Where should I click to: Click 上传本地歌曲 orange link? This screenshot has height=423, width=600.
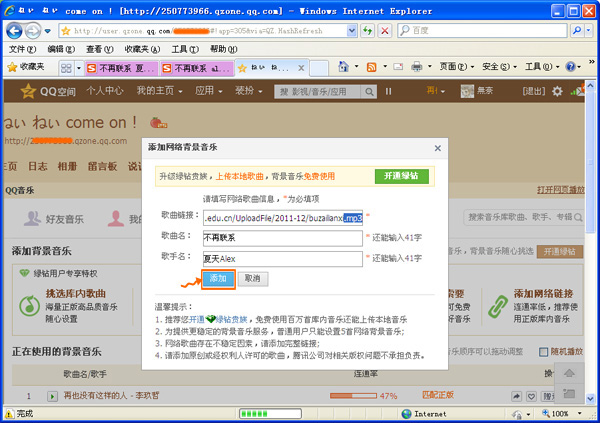pos(240,176)
